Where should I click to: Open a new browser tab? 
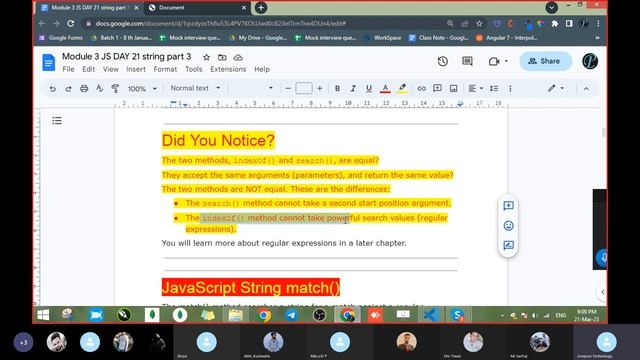261,7
